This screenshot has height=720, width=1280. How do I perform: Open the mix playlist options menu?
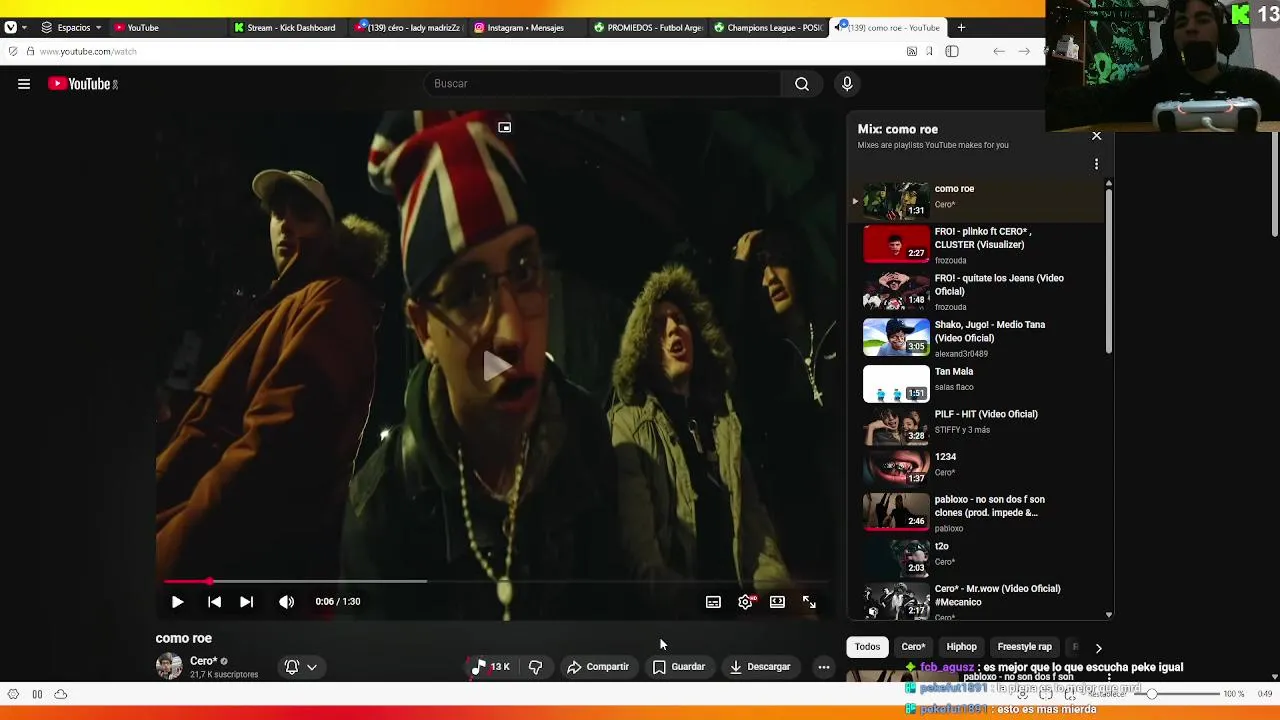1096,164
